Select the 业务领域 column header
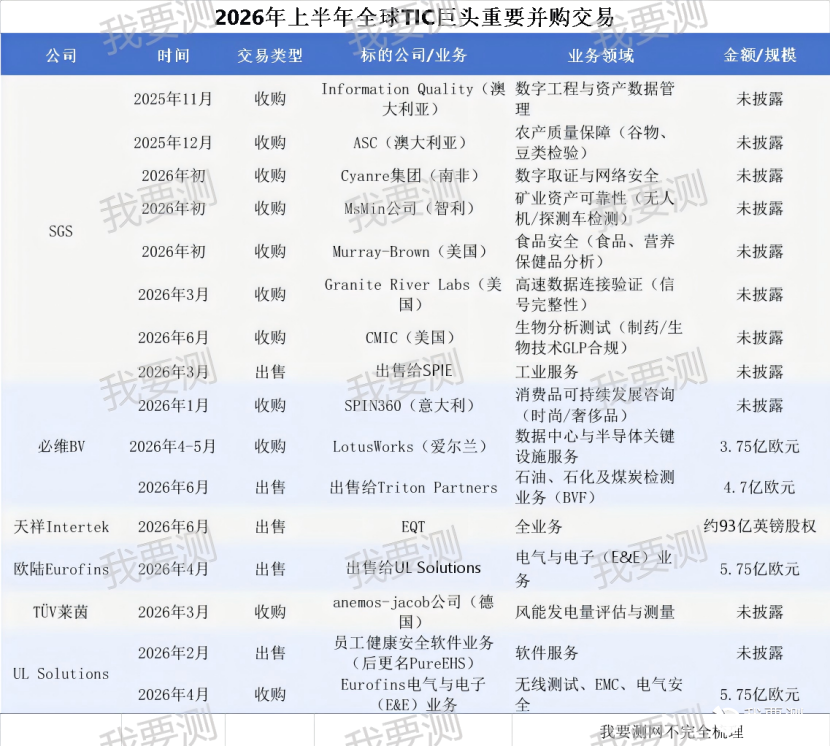This screenshot has height=747, width=830. click(x=600, y=55)
